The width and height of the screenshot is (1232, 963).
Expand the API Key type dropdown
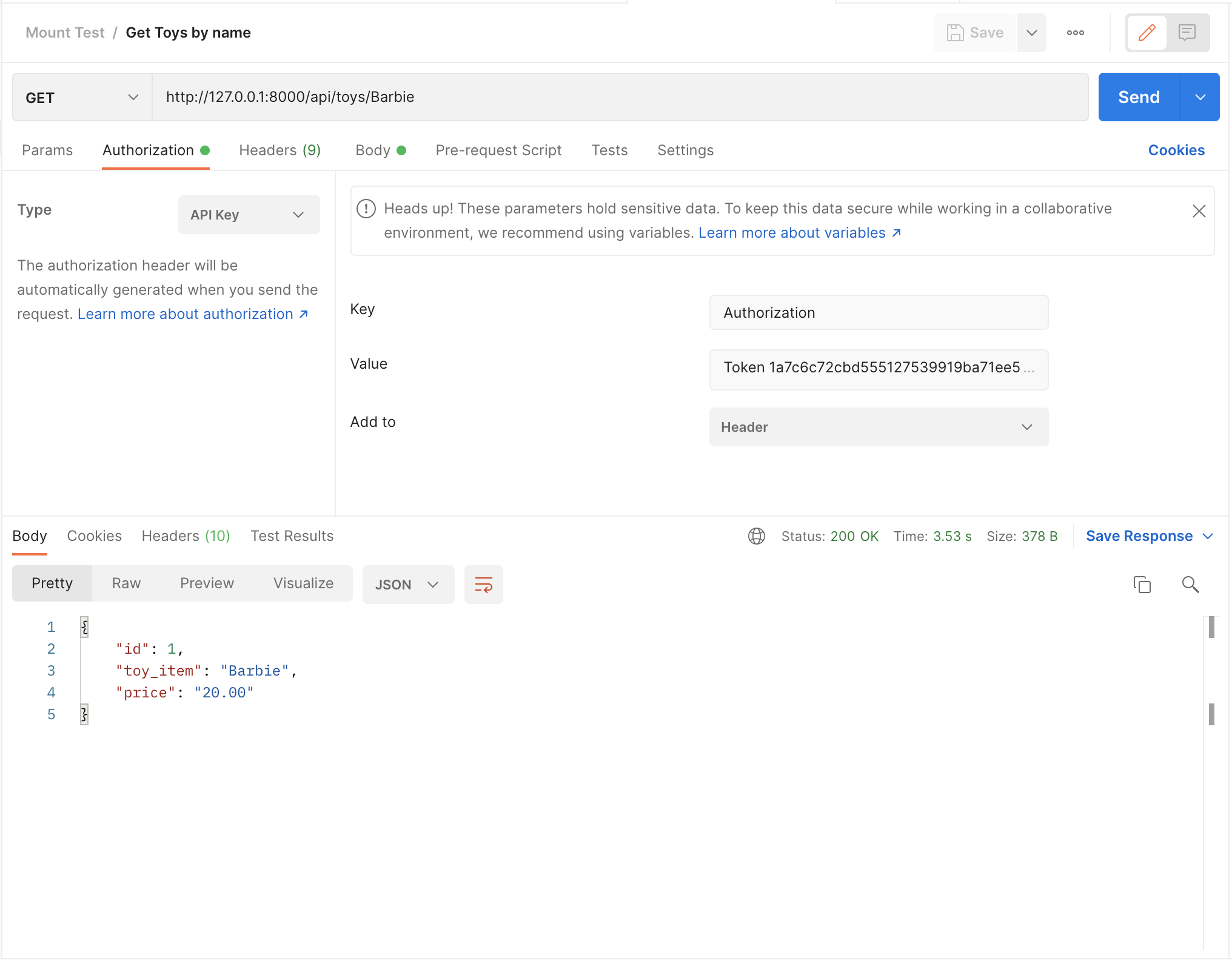point(249,215)
